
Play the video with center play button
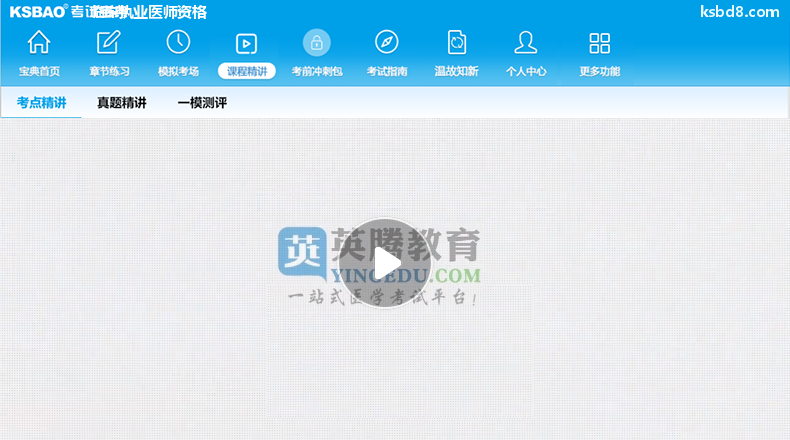(x=385, y=263)
